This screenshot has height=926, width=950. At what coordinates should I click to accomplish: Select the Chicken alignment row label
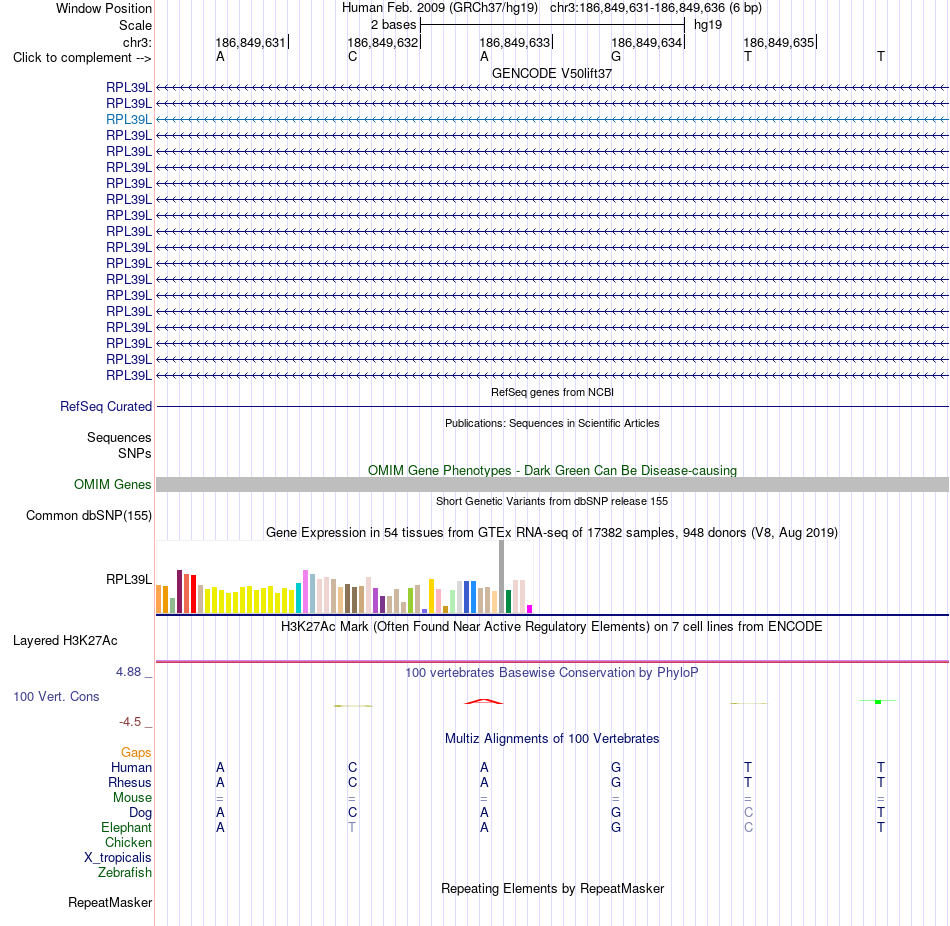[x=128, y=842]
